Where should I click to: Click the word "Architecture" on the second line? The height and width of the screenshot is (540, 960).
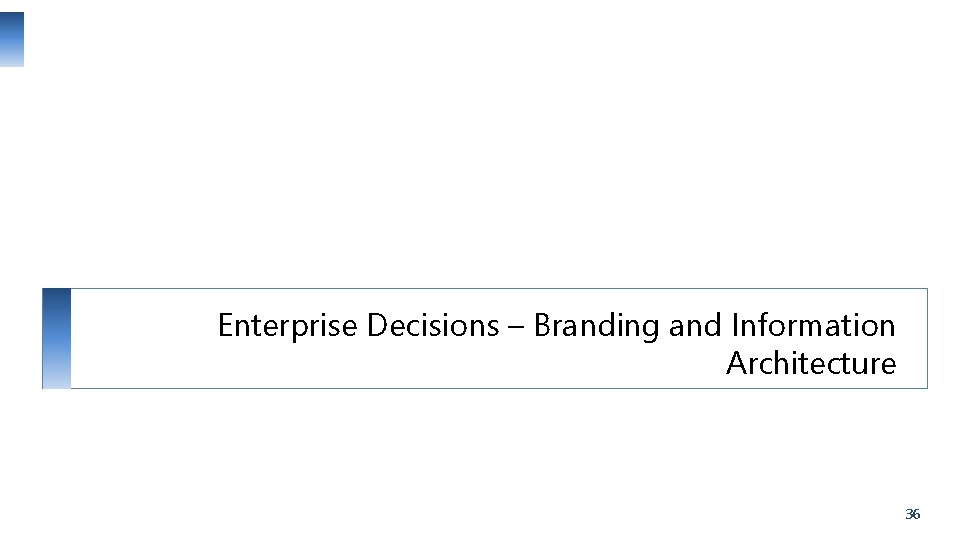(811, 363)
